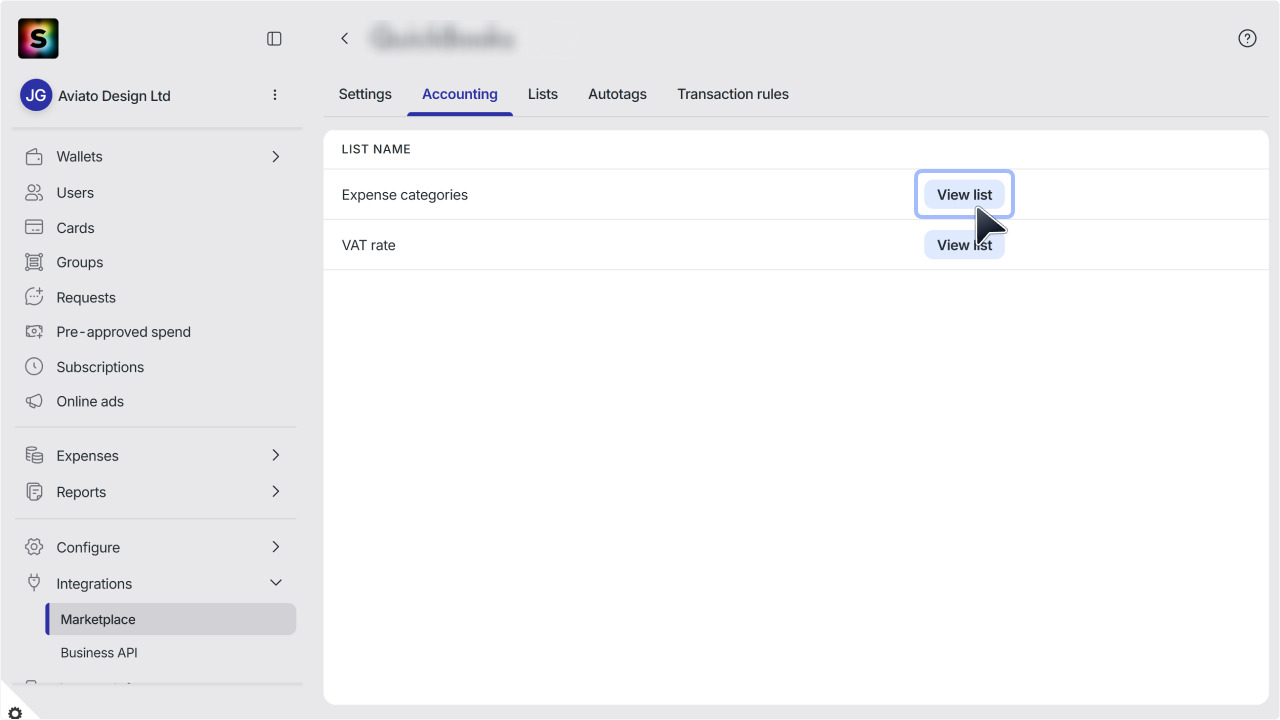Navigate to Requests
The height and width of the screenshot is (720, 1280).
tap(86, 297)
